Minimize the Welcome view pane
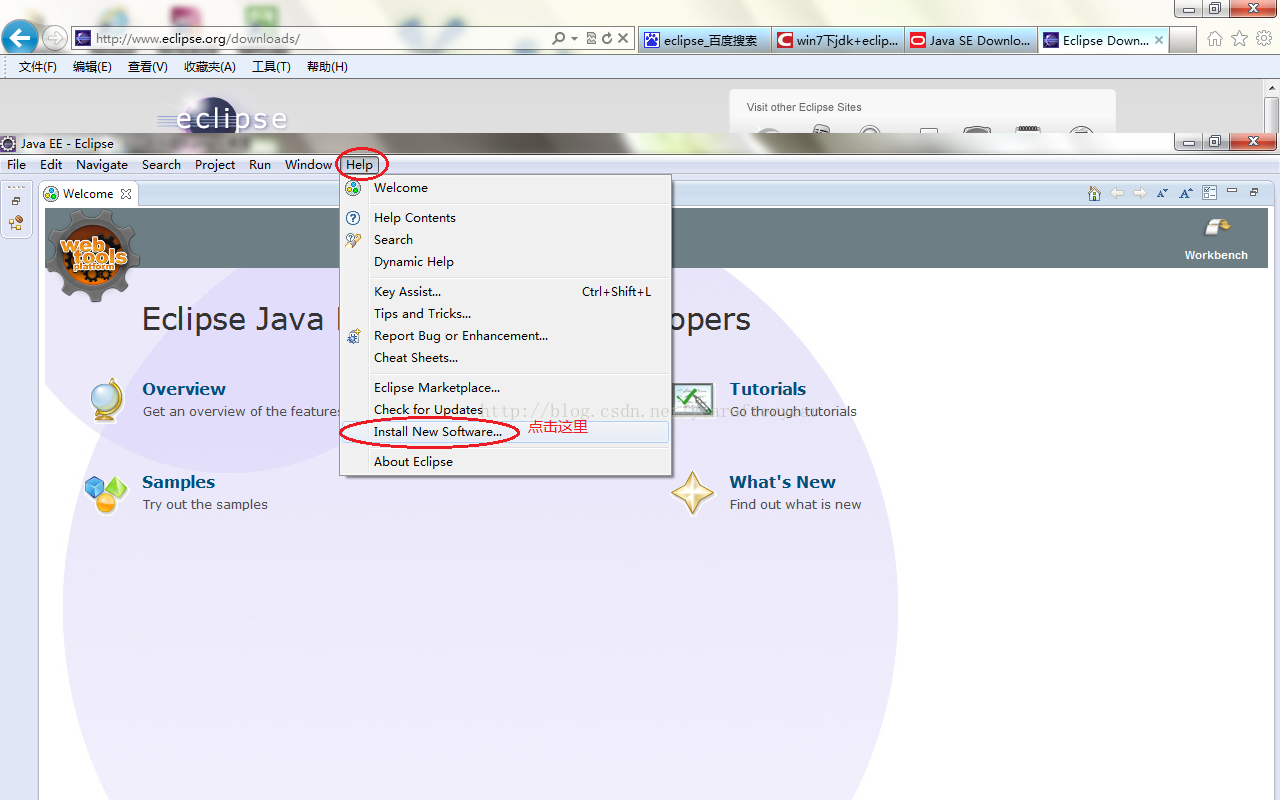The width and height of the screenshot is (1280, 800). 1232,191
